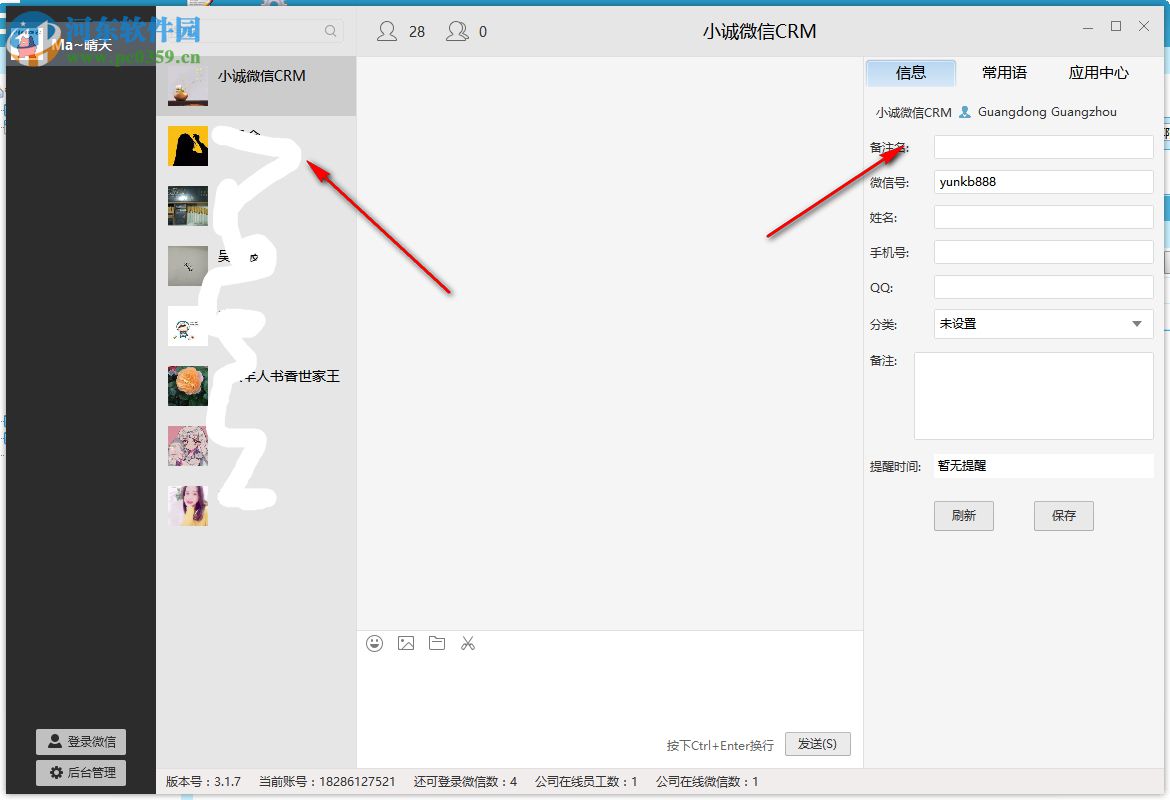Click the 小诚微信CRM window title
Image resolution: width=1170 pixels, height=800 pixels.
coord(760,31)
